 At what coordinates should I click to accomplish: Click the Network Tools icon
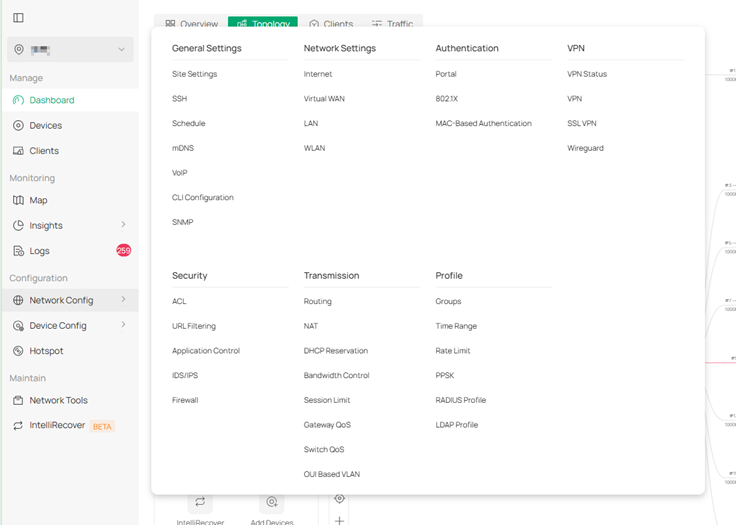18,400
